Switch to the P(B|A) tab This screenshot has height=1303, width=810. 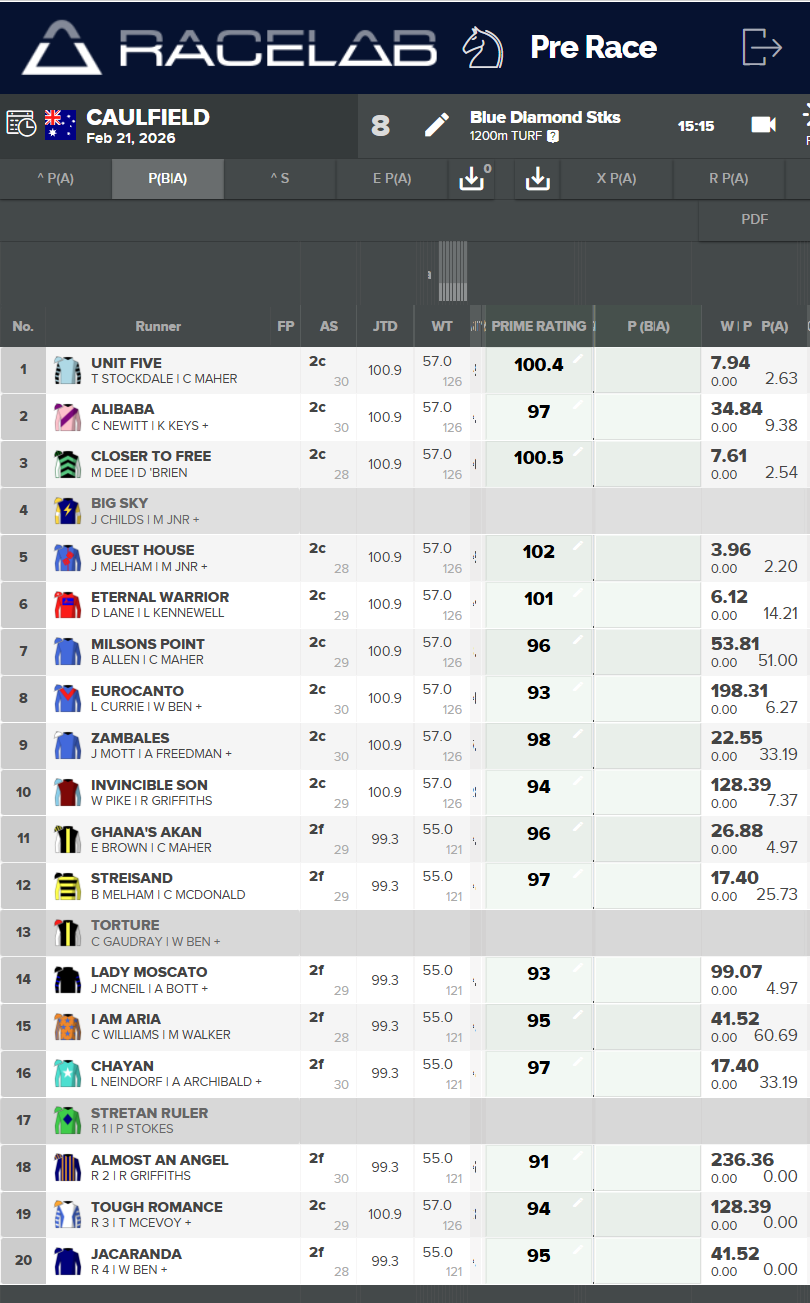click(x=168, y=179)
